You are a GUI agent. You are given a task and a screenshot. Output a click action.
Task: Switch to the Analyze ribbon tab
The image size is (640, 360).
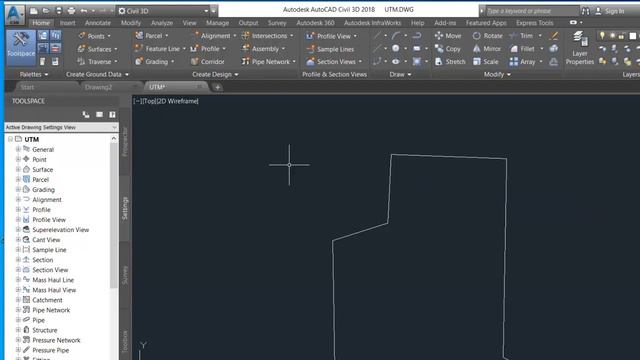pos(162,23)
